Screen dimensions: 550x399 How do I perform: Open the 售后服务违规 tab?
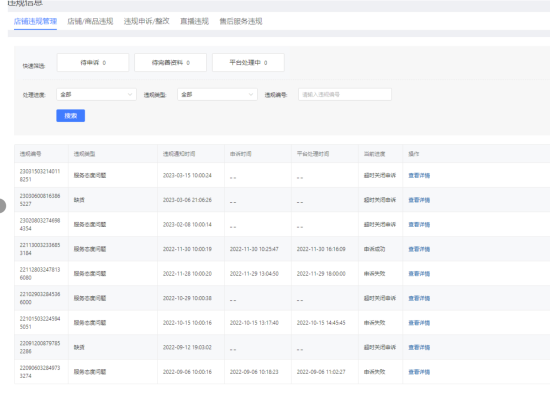tap(241, 21)
